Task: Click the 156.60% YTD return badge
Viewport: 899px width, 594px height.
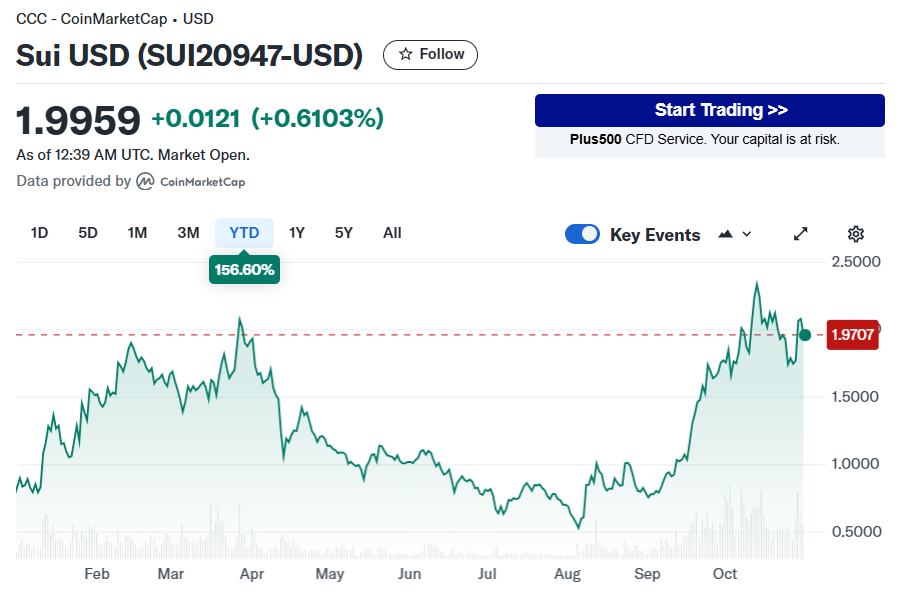Action: coord(244,270)
